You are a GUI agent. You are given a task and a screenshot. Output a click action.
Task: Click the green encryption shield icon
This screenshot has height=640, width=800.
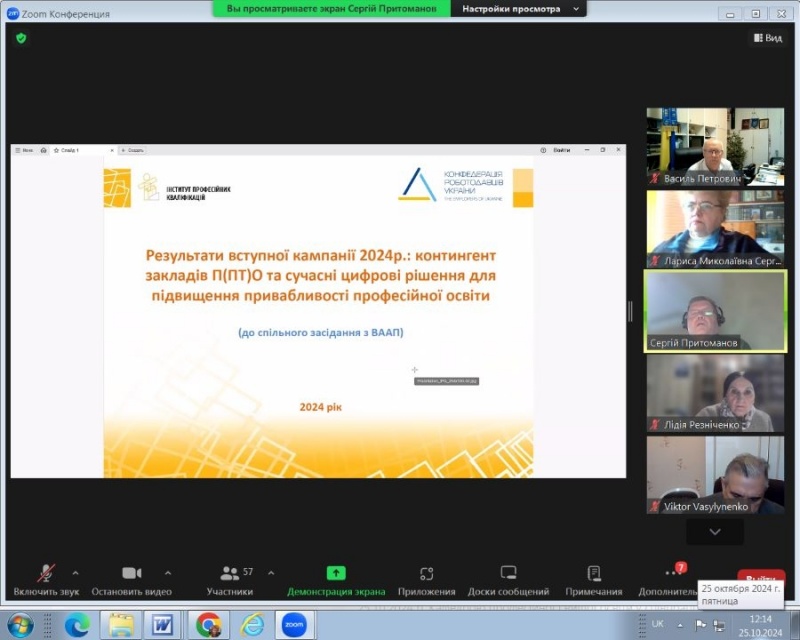click(x=21, y=38)
